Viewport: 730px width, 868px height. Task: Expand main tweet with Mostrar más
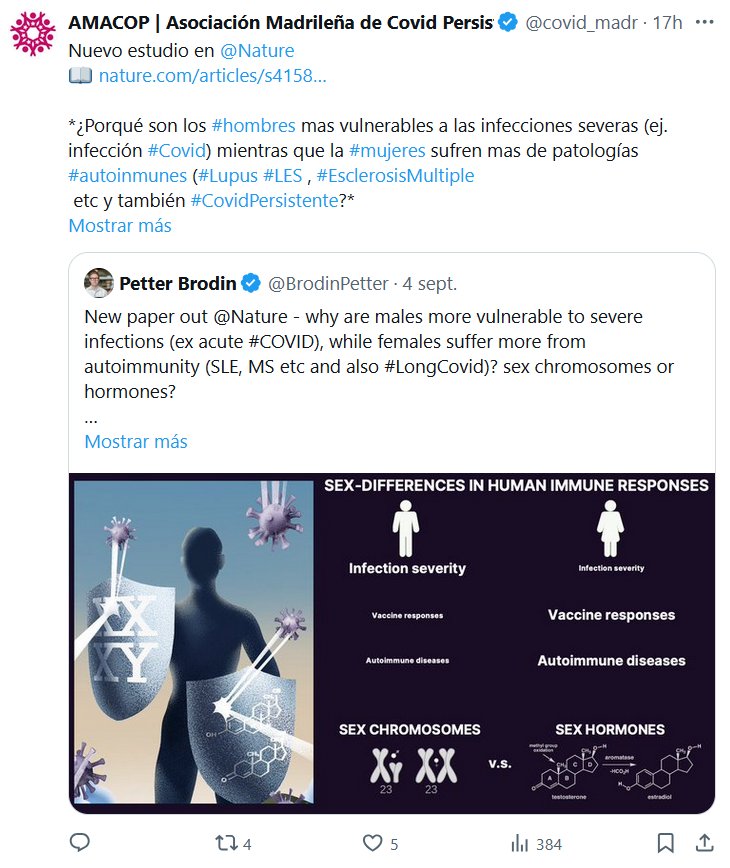coord(120,225)
